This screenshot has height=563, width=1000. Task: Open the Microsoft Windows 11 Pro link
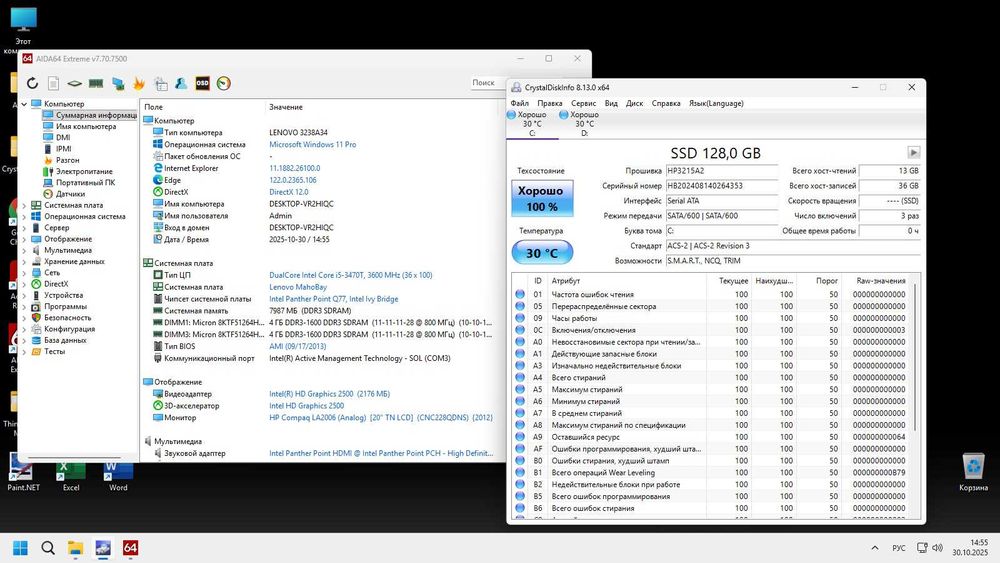[312, 145]
